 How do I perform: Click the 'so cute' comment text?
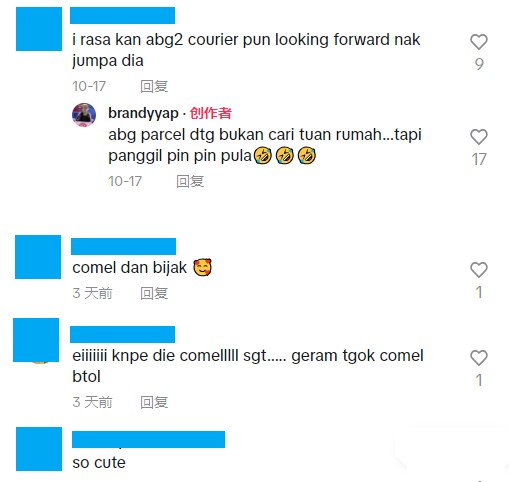tap(99, 462)
